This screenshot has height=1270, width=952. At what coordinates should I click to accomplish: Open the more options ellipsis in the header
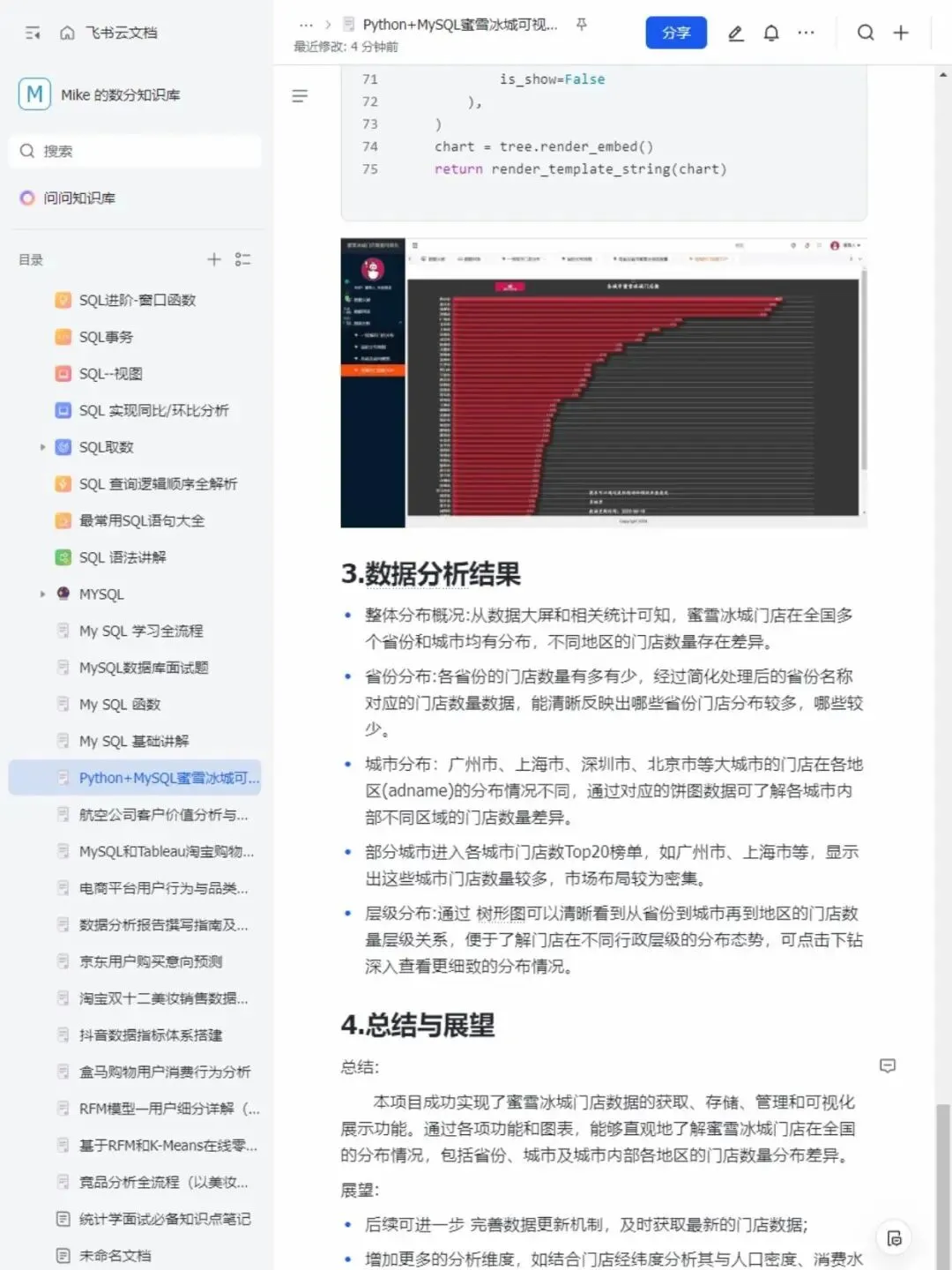(x=807, y=33)
